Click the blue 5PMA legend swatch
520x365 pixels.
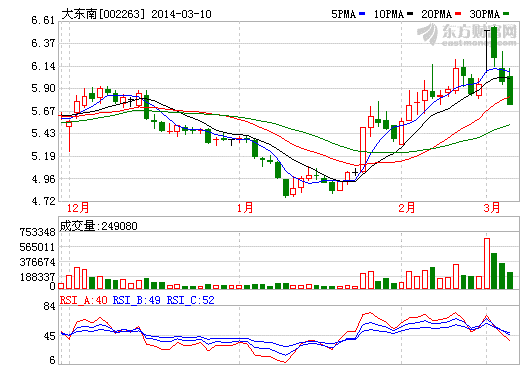click(x=362, y=14)
